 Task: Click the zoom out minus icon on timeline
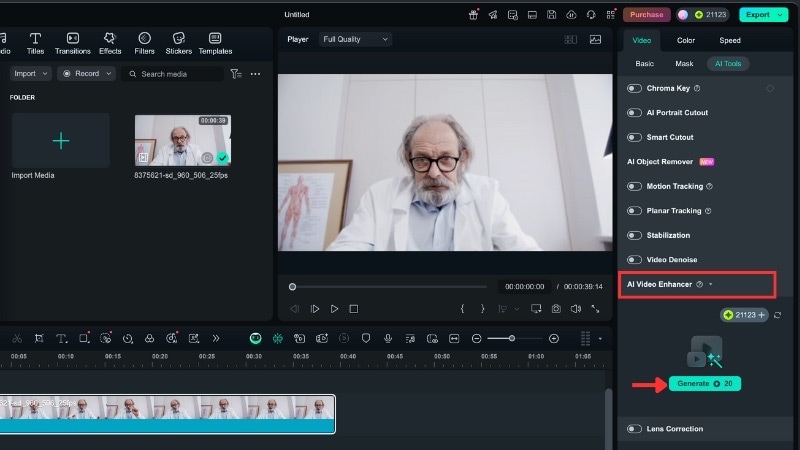coord(476,338)
